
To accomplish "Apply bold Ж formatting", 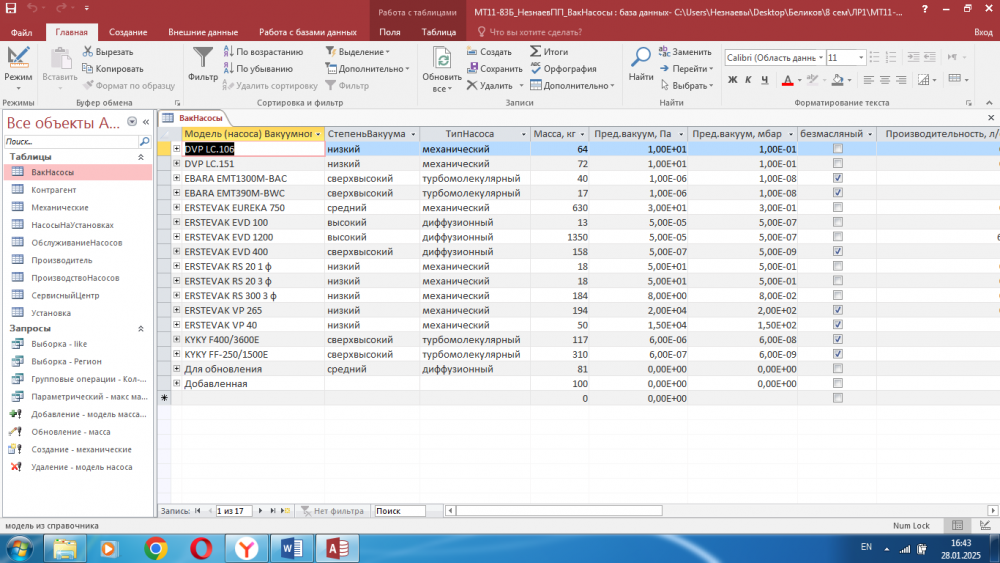I will [733, 80].
